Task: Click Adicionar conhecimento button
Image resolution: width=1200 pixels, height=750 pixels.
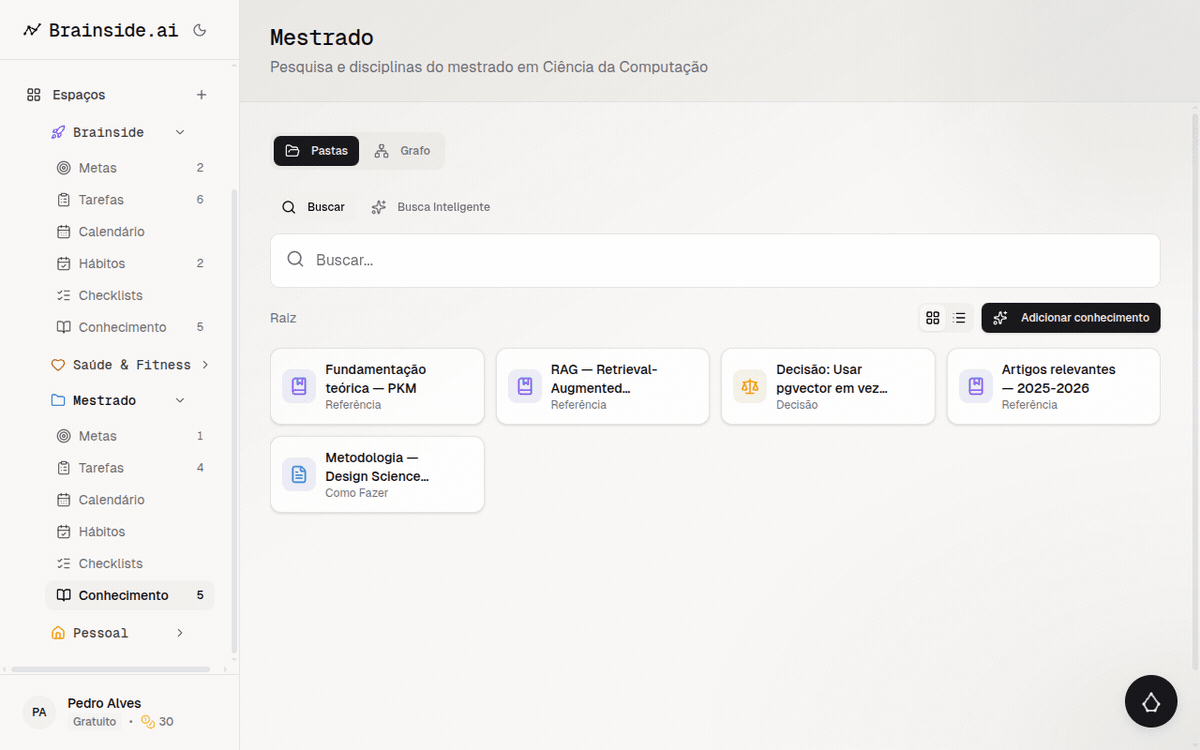Action: (1071, 318)
